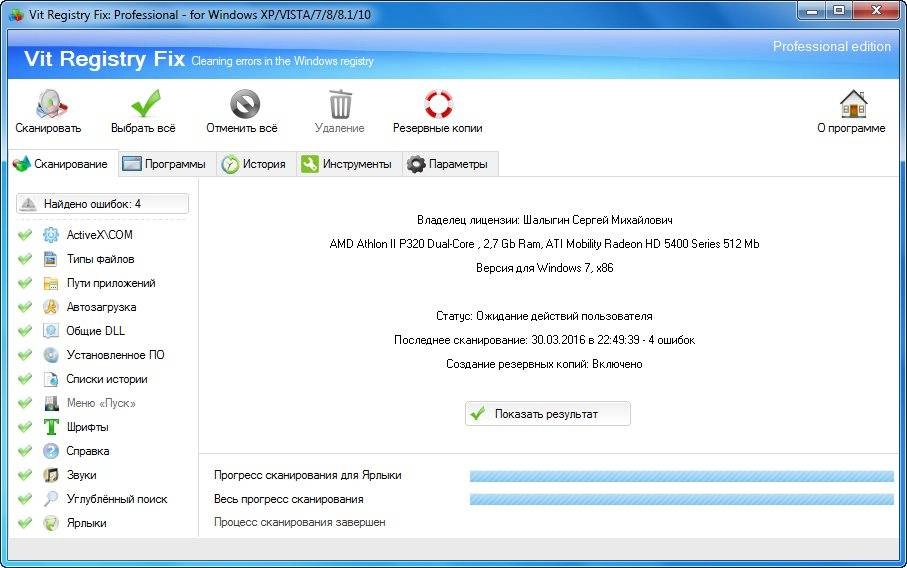Switch to the Сканирование tab

(62, 164)
